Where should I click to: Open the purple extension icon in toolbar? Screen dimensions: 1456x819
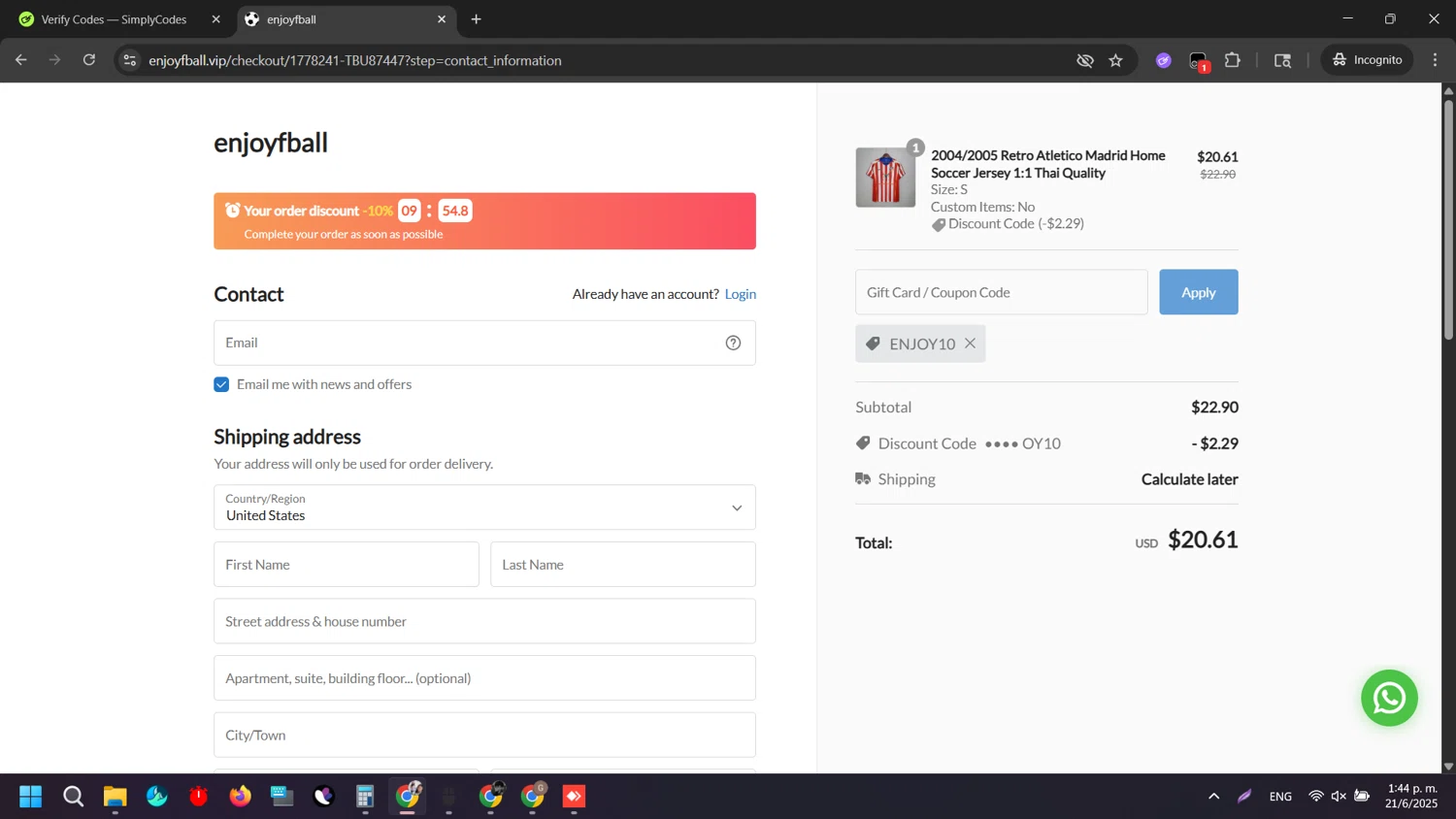[1164, 60]
